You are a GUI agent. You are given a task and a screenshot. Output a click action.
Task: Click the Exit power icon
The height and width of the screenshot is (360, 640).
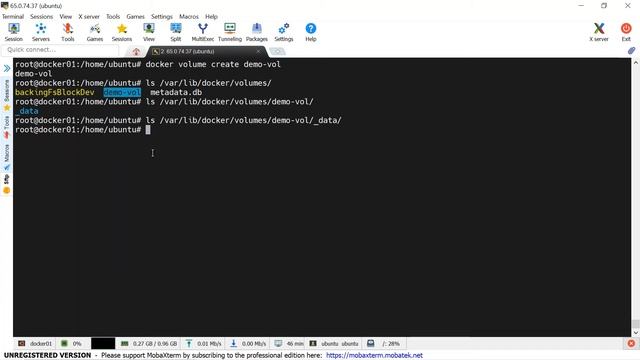click(x=626, y=32)
